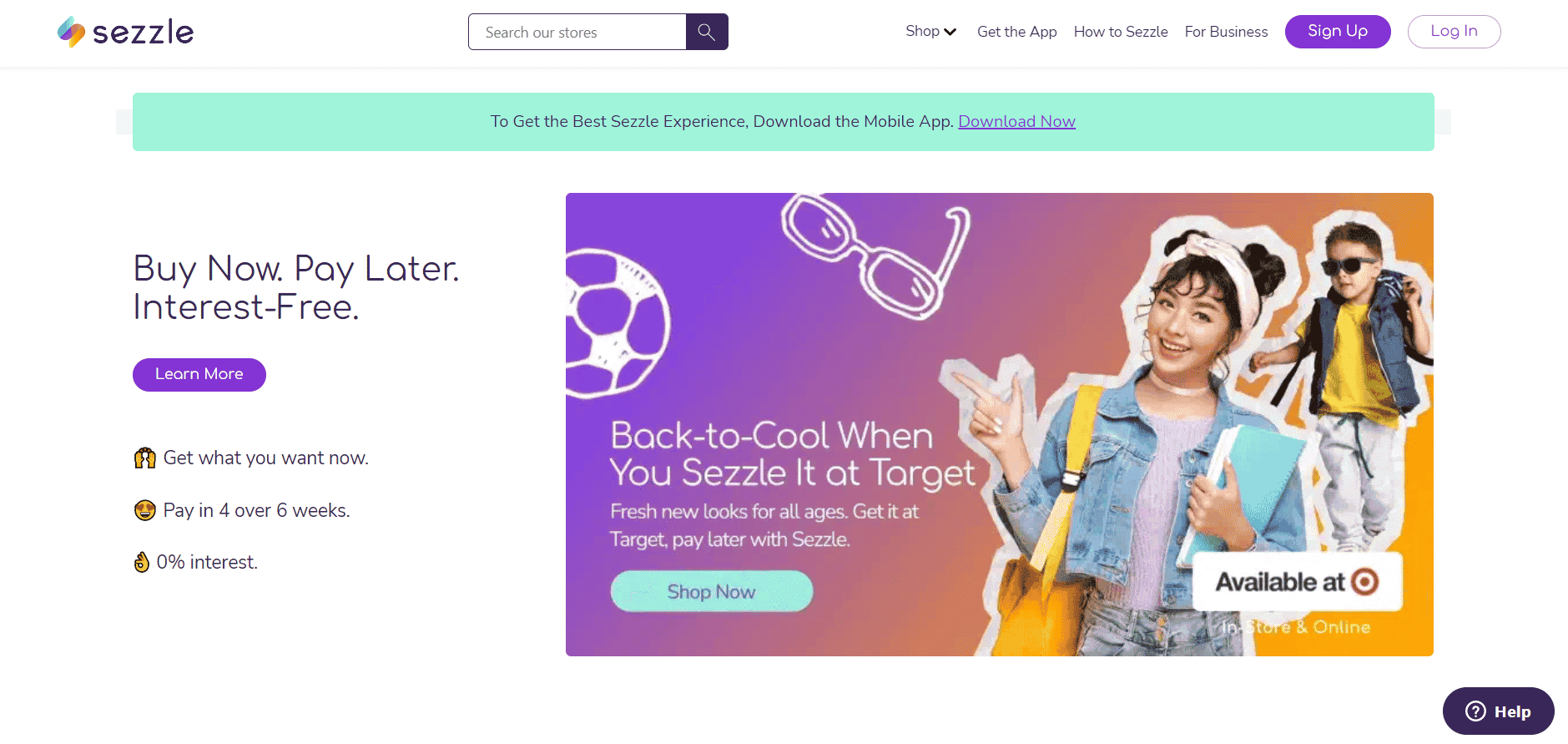The width and height of the screenshot is (1568, 744).
Task: Click Shop Now on Target banner
Action: [x=711, y=591]
